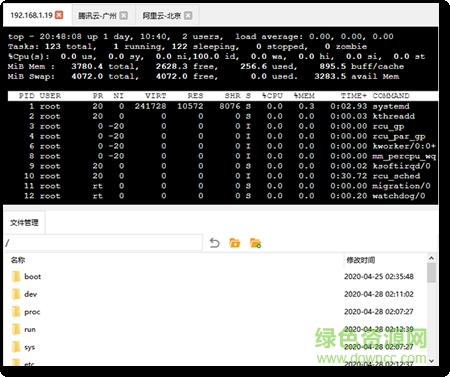The height and width of the screenshot is (377, 450).
Task: Click the upload folder icon
Action: click(235, 243)
